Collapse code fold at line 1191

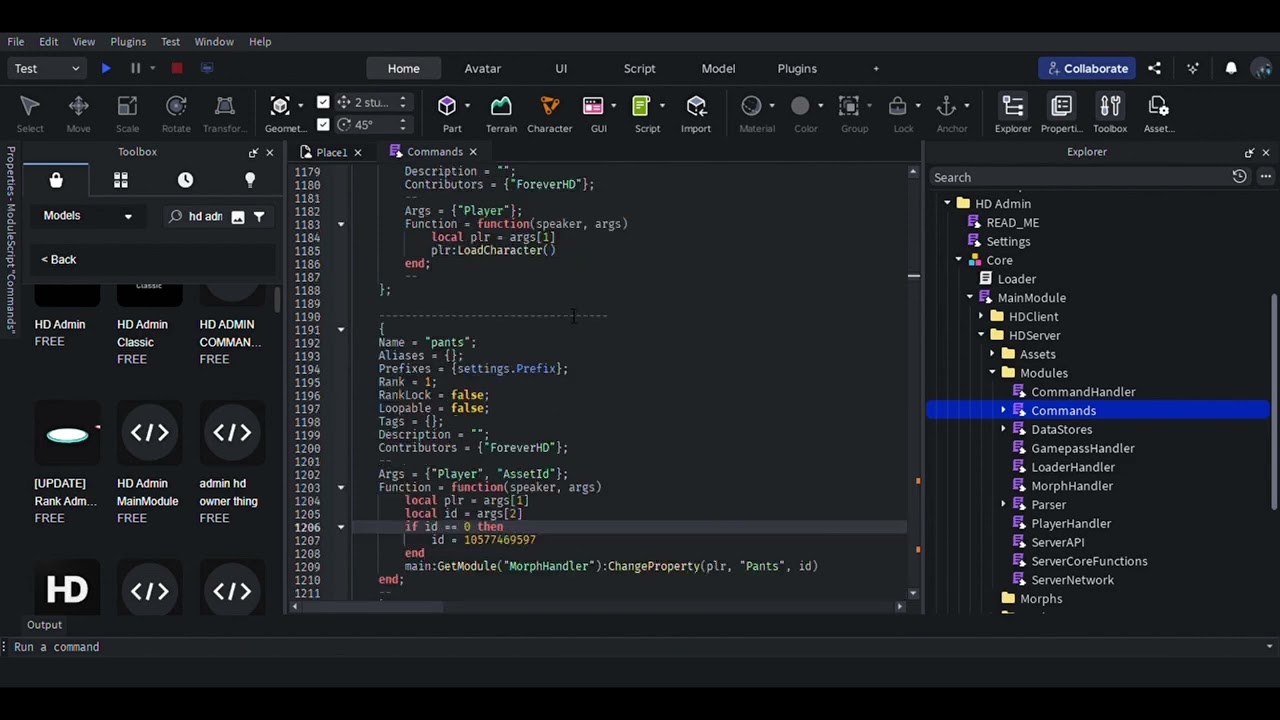point(340,329)
